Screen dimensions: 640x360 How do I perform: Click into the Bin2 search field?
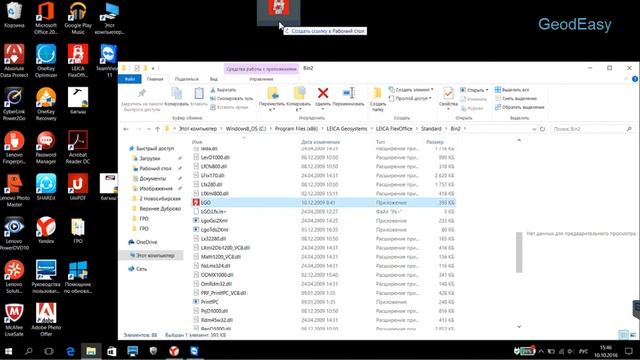(x=592, y=129)
